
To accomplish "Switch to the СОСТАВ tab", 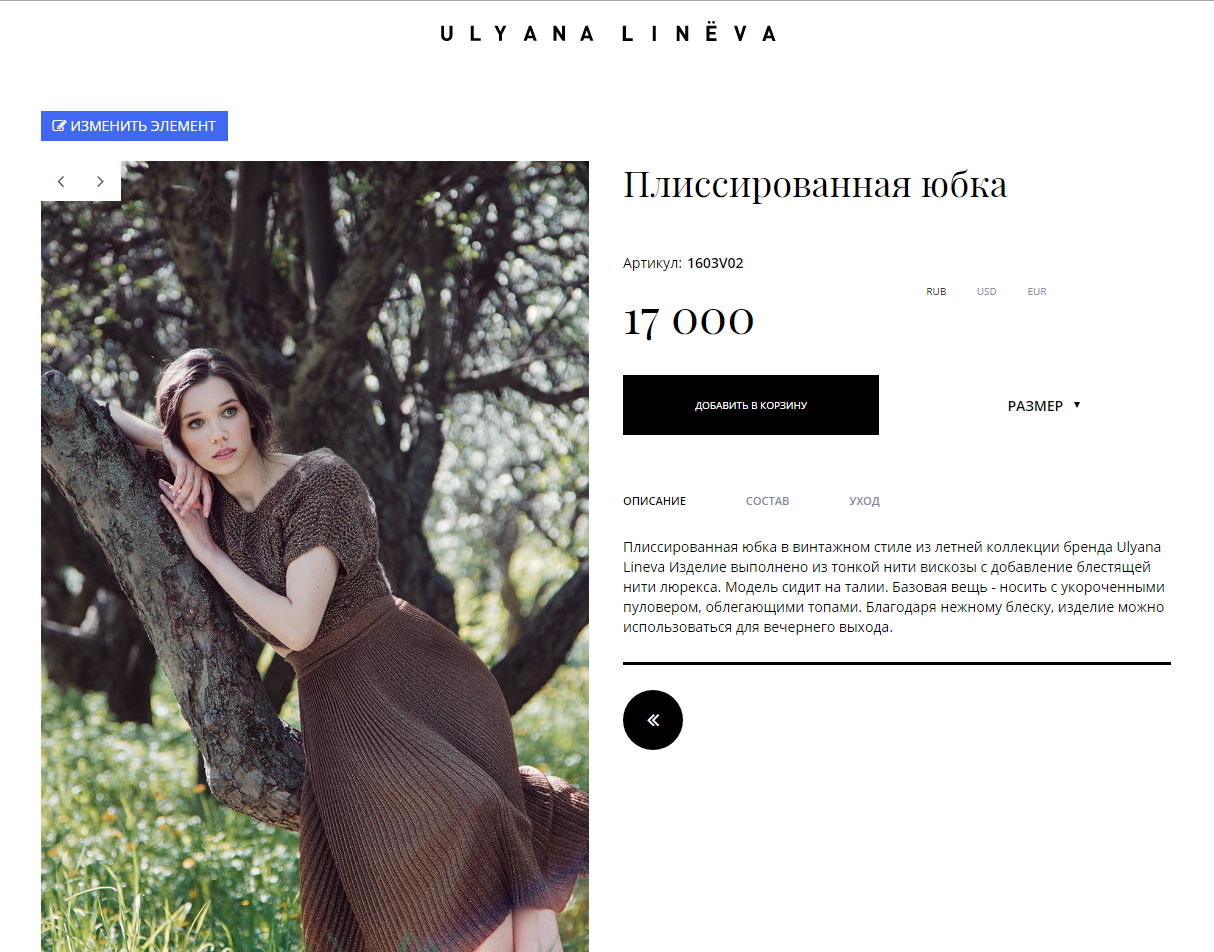I will (x=768, y=501).
